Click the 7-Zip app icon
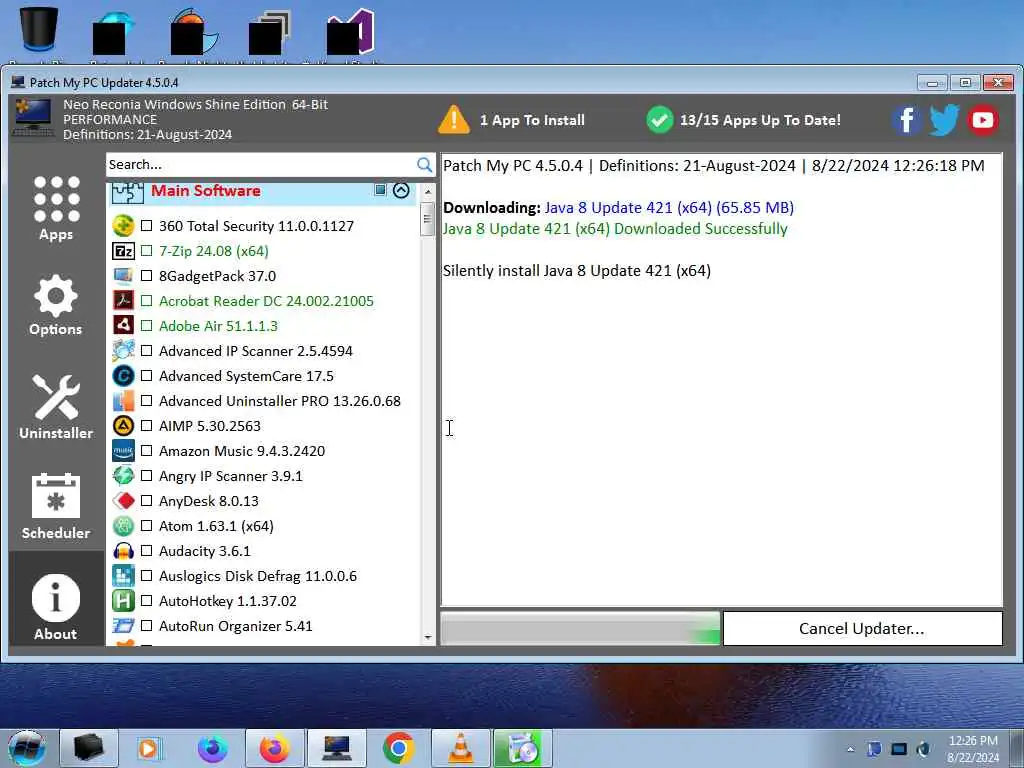1024x768 pixels. 123,251
